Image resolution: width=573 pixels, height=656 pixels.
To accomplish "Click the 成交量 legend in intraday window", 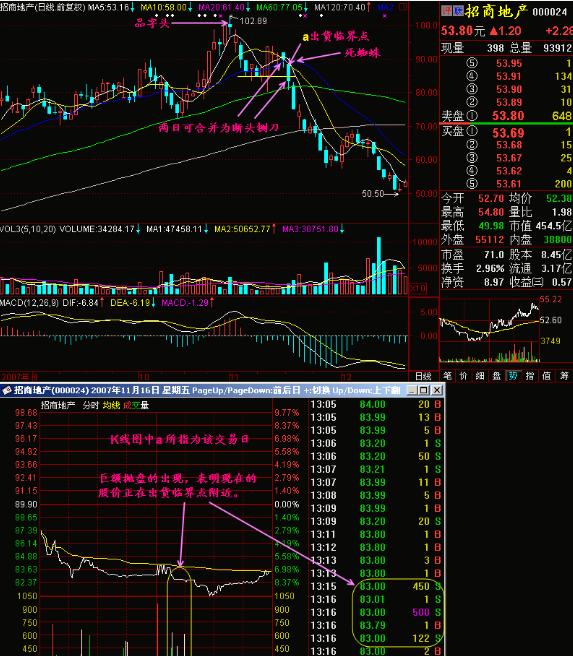I will (136, 405).
